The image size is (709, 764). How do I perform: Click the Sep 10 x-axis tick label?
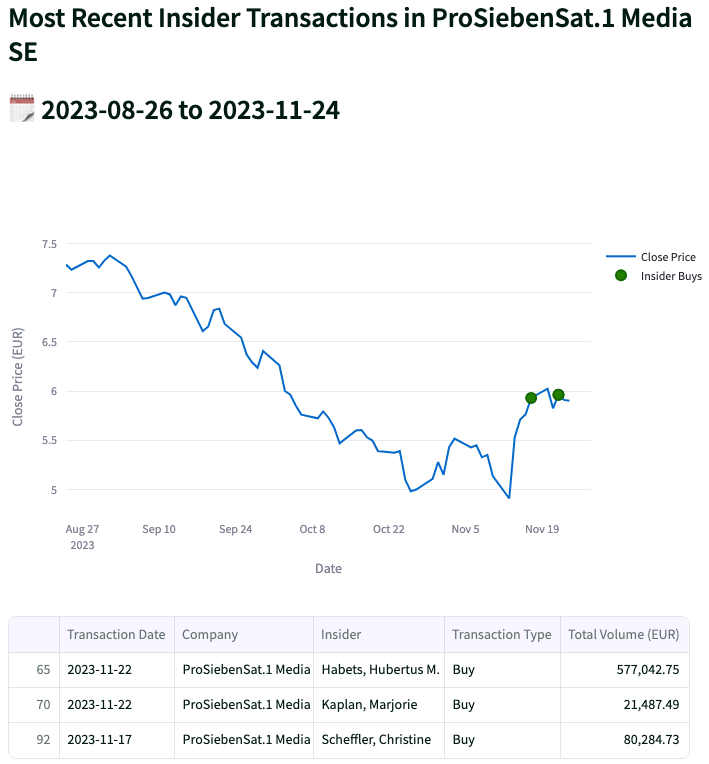[x=159, y=529]
